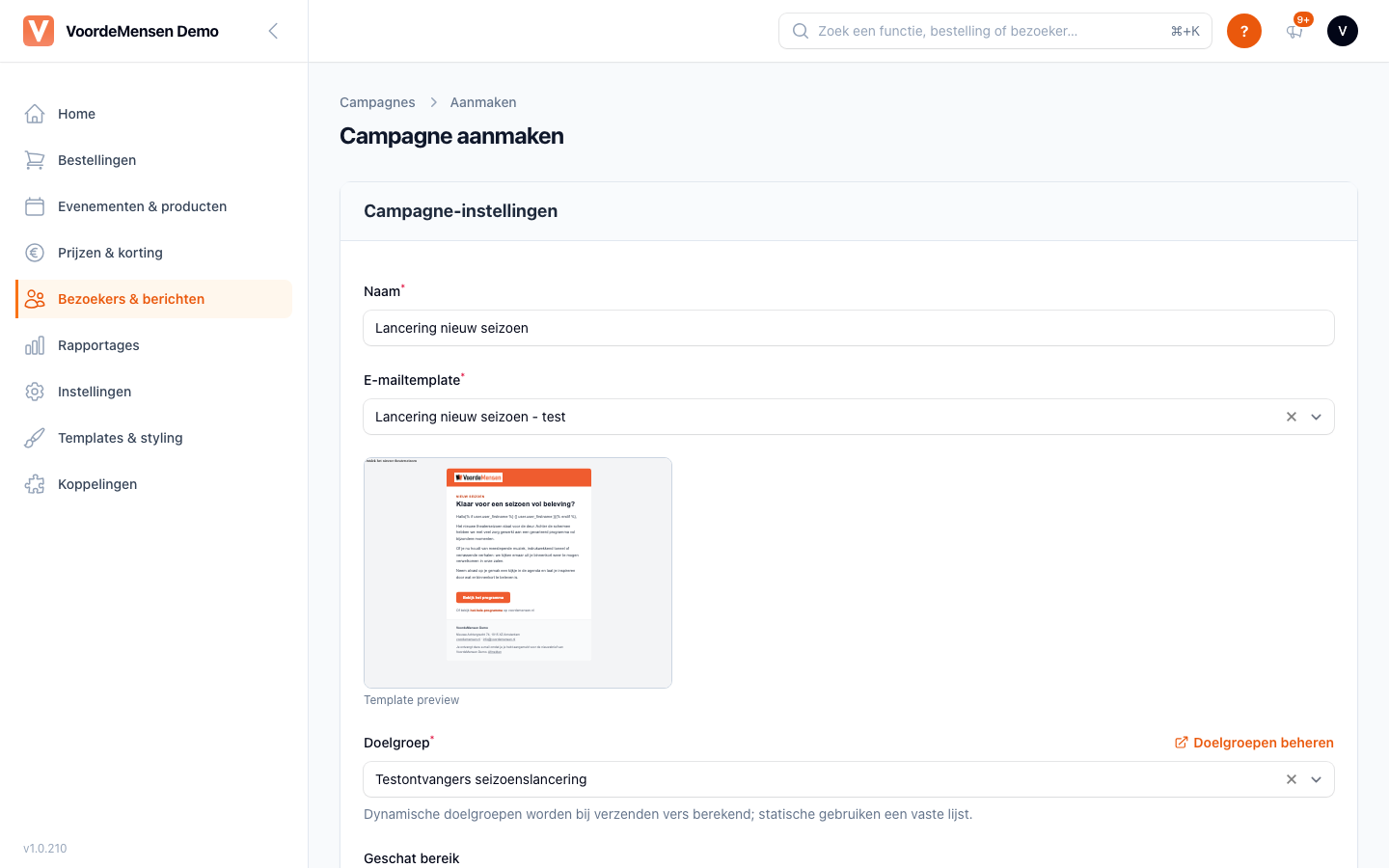Screen dimensions: 1389x868
Task: Open E-mailtemplate field showing Lancering nieuw seizoen - test
Action: (x=849, y=417)
